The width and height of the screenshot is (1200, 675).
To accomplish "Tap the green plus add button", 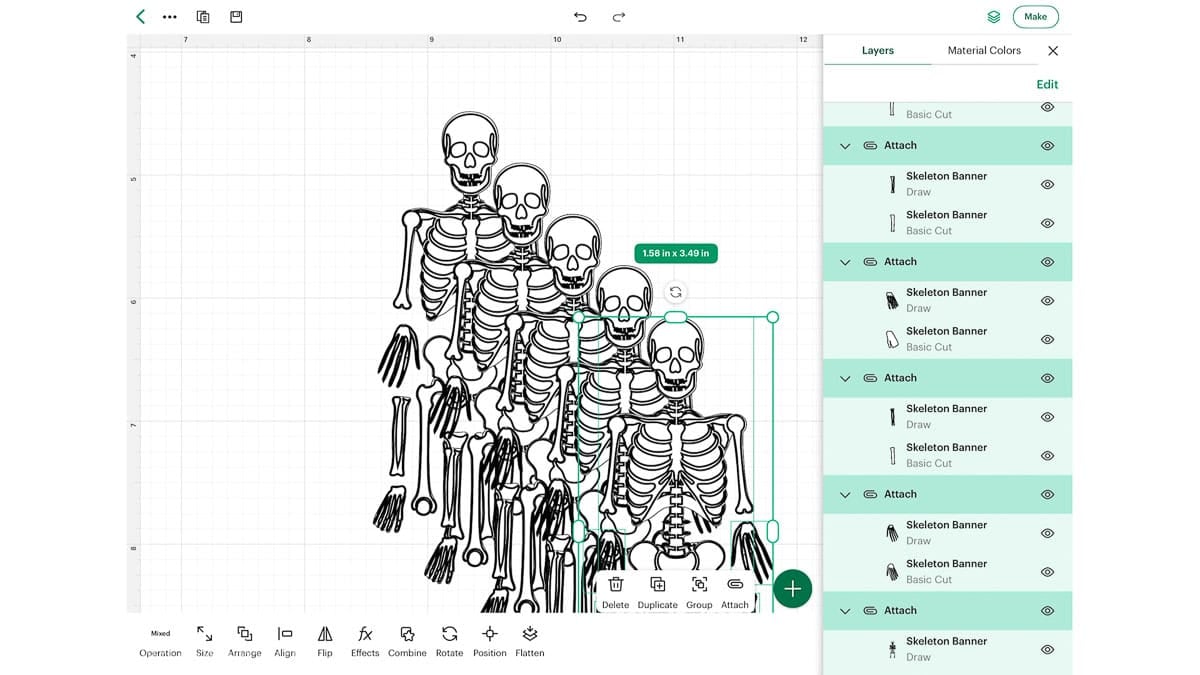I will [x=793, y=589].
